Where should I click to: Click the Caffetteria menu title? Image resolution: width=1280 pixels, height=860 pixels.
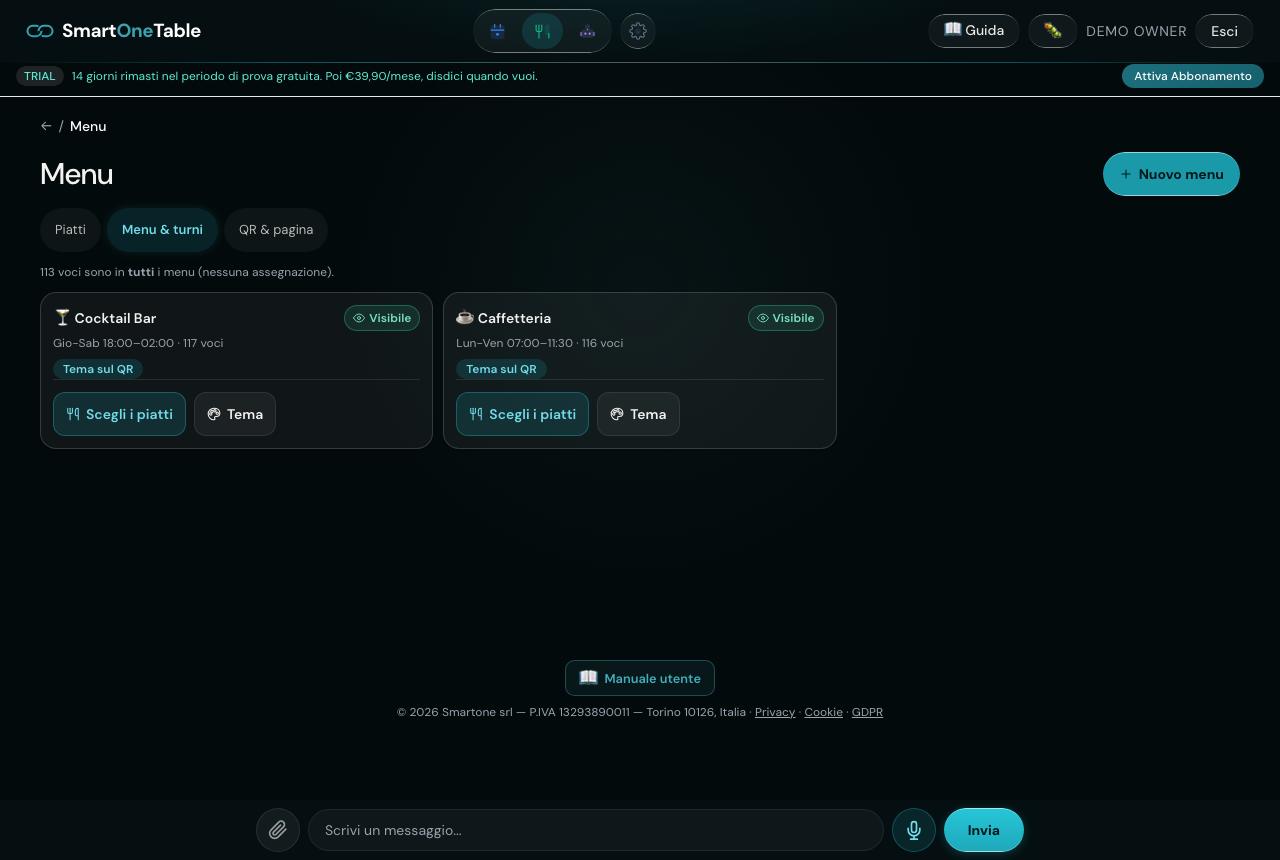click(x=514, y=318)
